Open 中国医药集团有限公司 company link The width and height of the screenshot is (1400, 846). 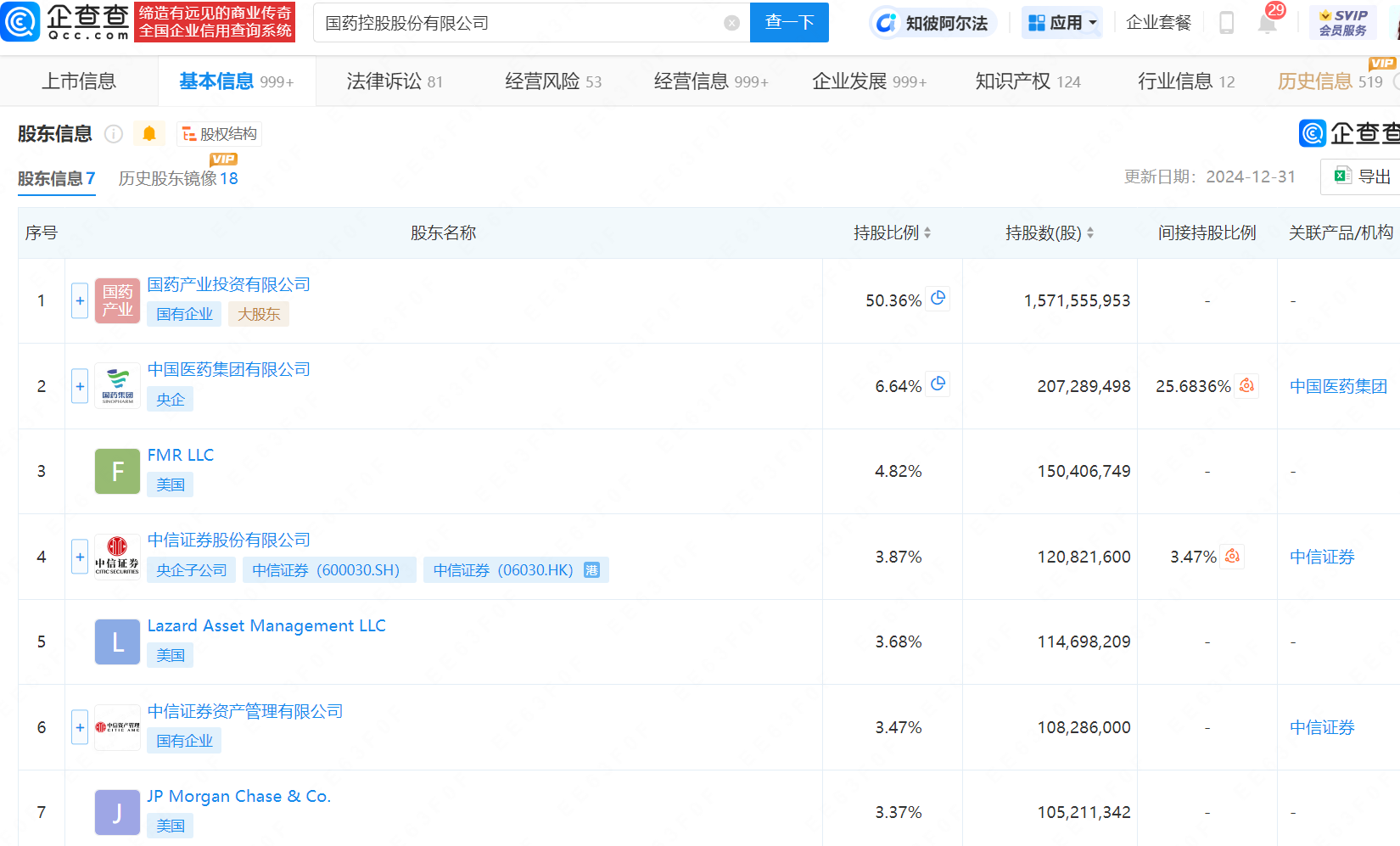229,369
